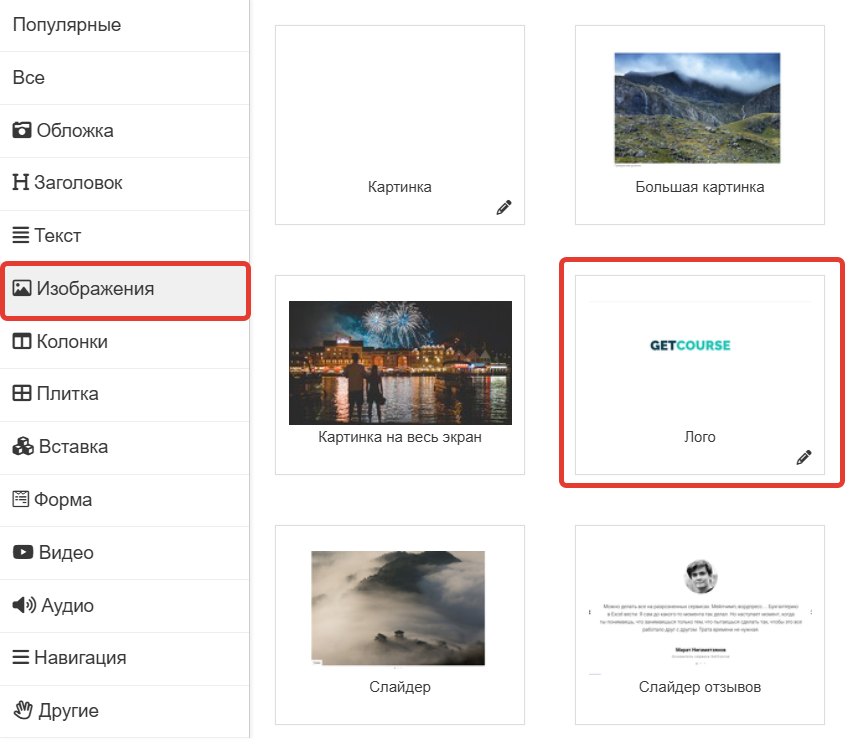Click the Картинка block label
The width and height of the screenshot is (860, 748).
click(x=400, y=187)
